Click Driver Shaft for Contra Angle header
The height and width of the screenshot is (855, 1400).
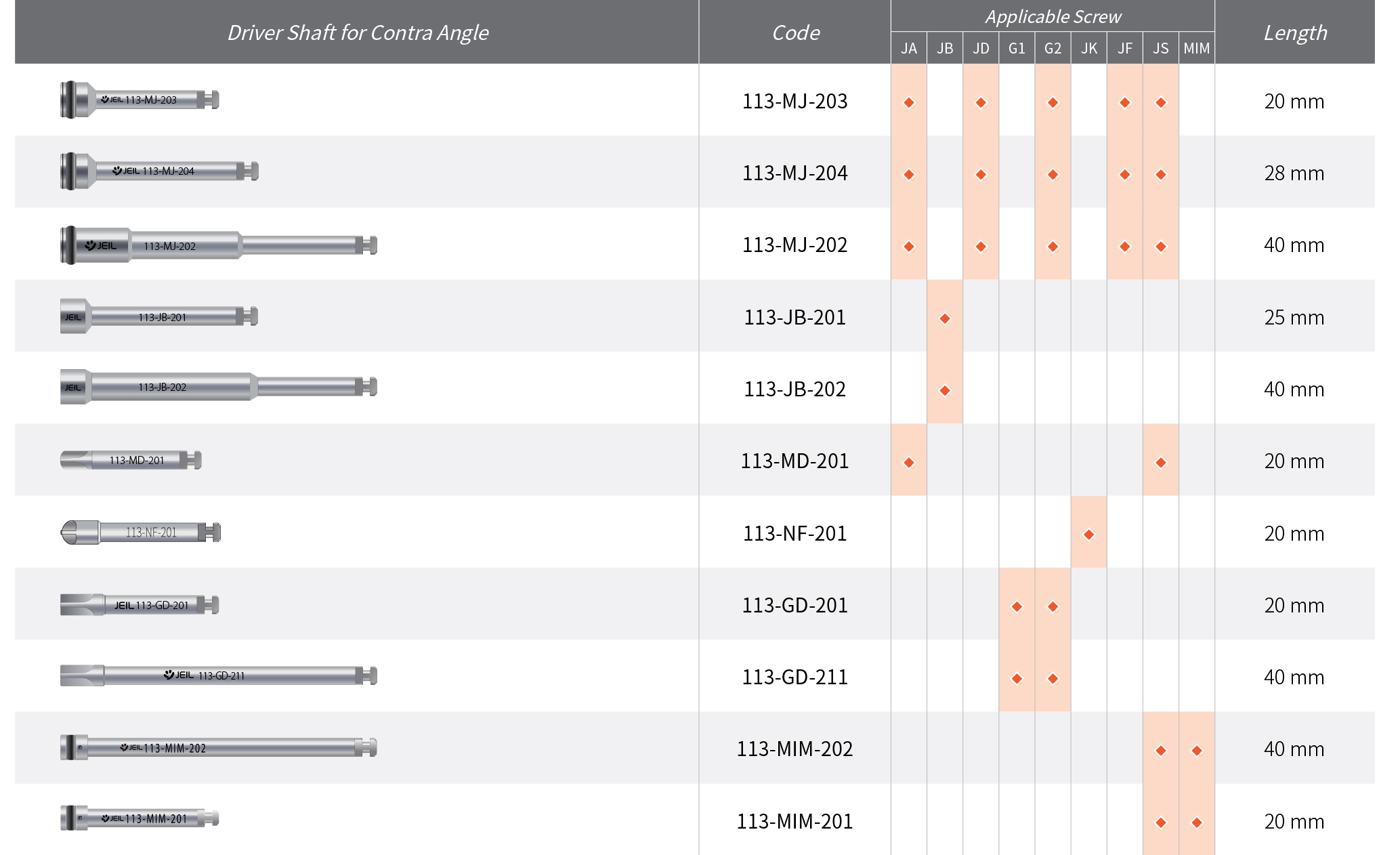tap(357, 33)
